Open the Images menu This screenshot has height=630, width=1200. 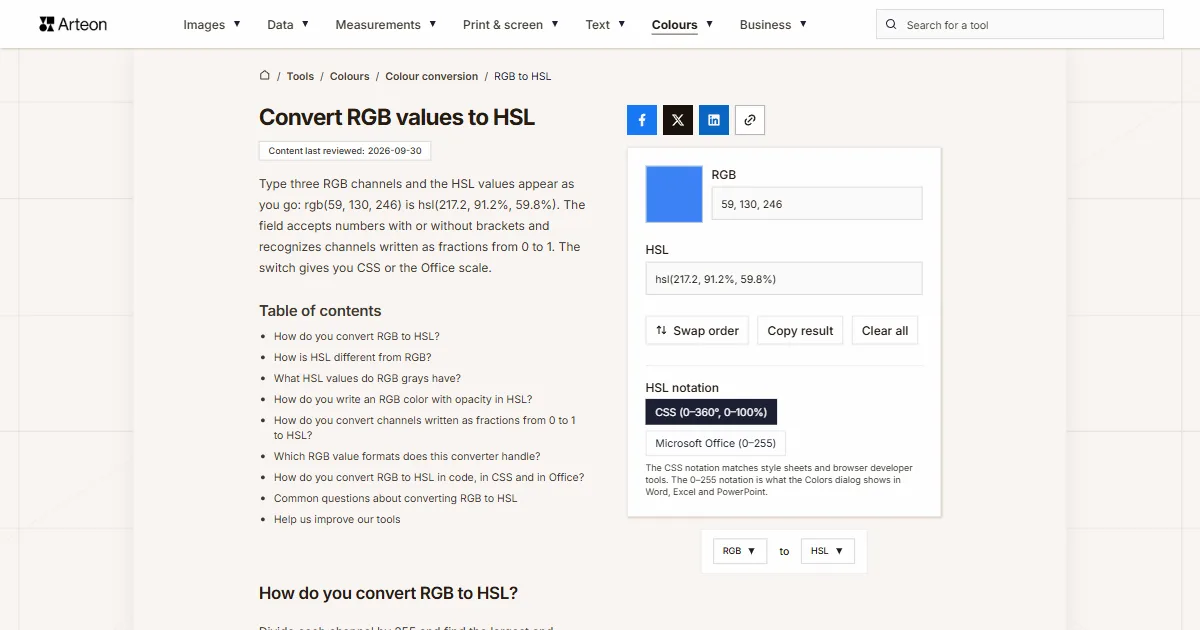pos(212,25)
